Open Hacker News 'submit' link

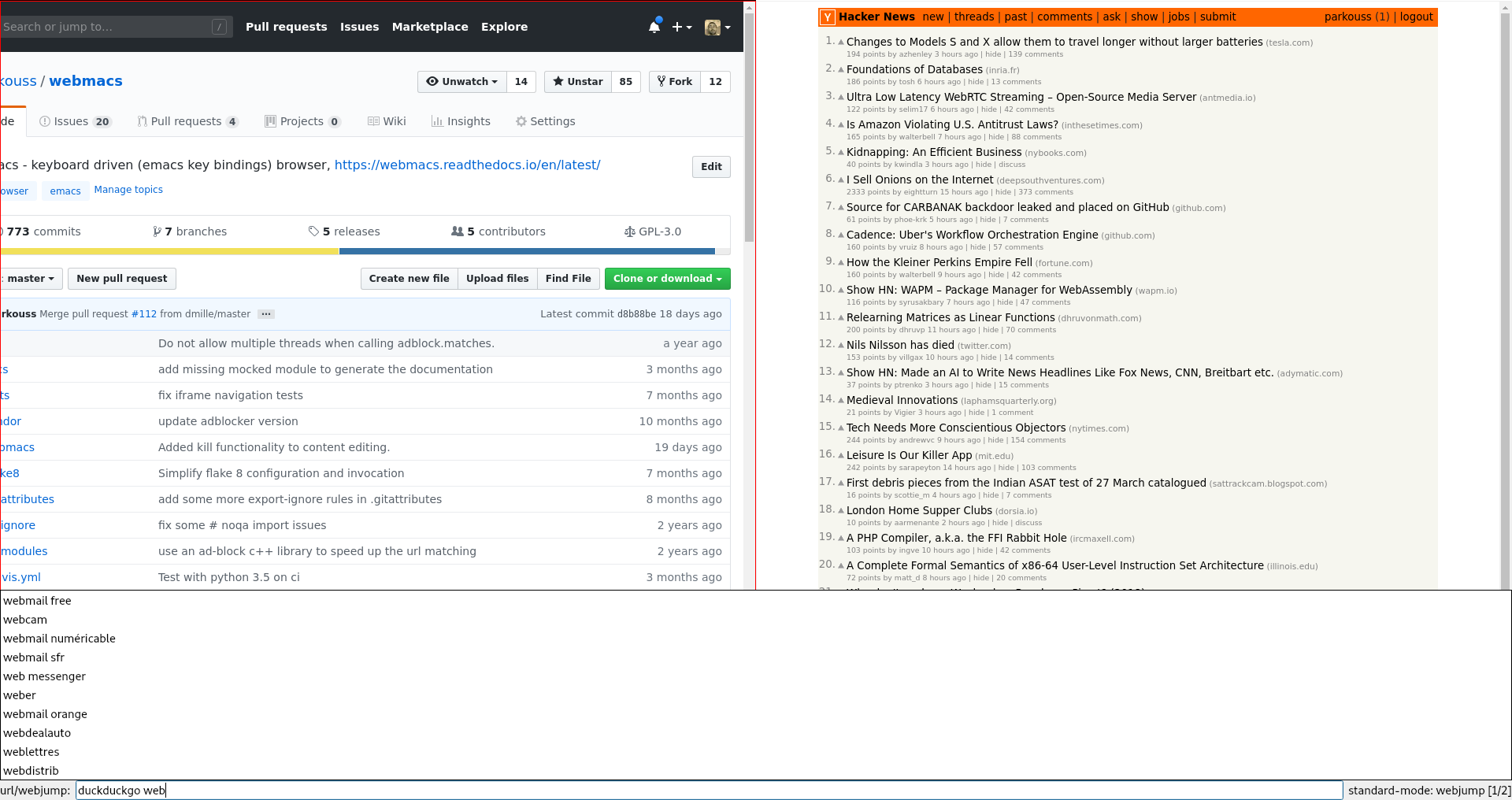(1217, 17)
